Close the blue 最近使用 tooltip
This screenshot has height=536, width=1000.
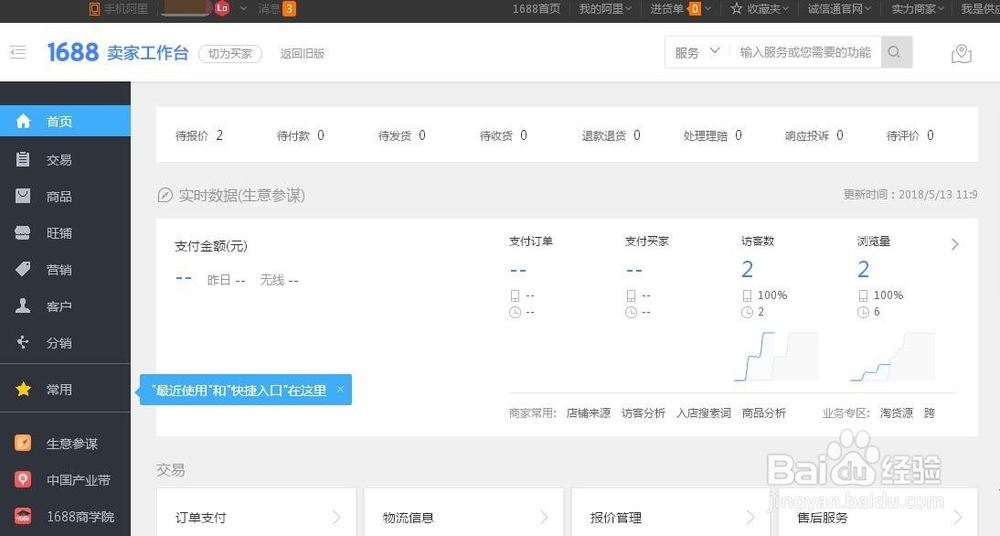341,389
